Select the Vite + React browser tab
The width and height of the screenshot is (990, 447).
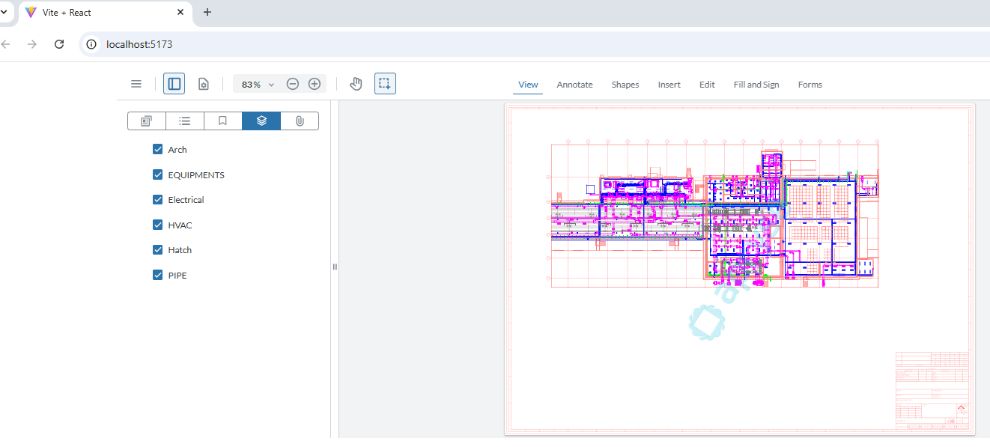tap(105, 12)
